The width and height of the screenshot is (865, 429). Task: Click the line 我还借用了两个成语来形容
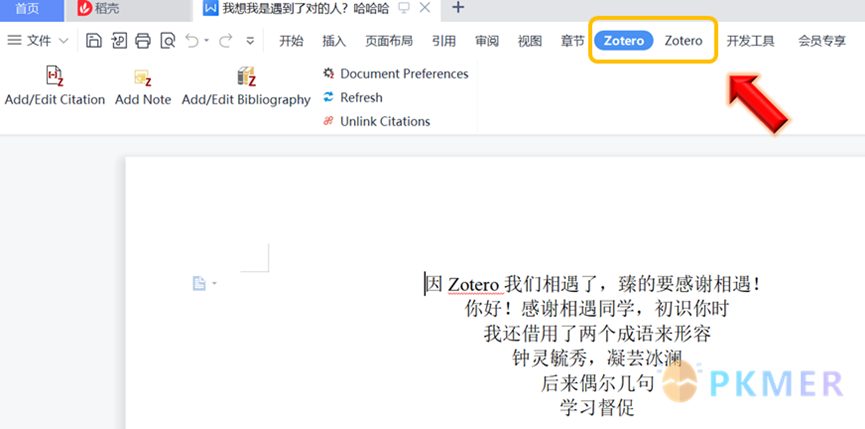(x=597, y=333)
